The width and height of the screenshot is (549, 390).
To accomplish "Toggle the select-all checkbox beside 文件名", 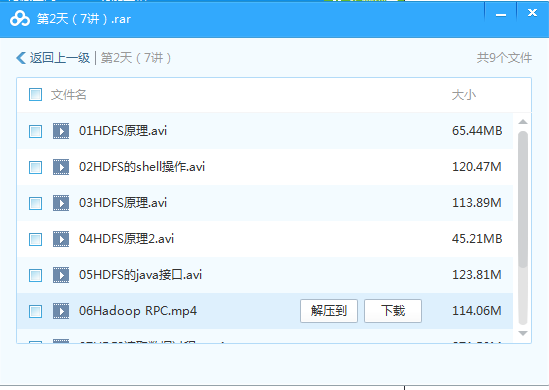I will pyautogui.click(x=35, y=95).
